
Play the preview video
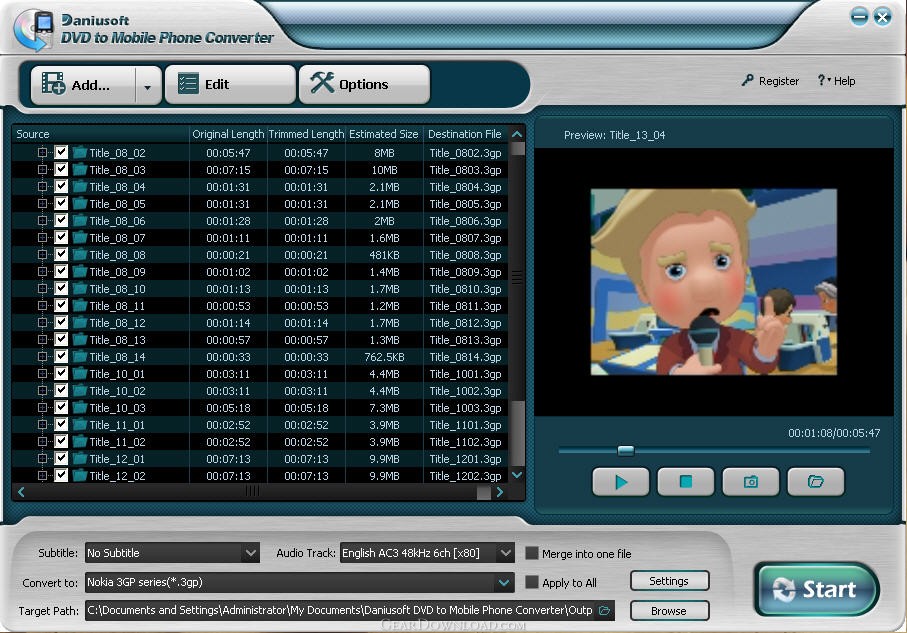coord(621,482)
